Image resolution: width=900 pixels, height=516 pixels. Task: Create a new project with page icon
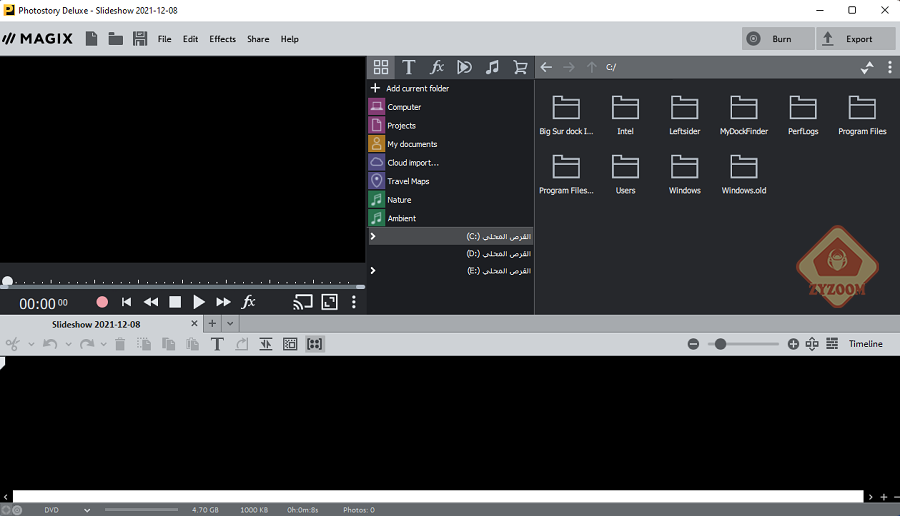click(x=91, y=39)
